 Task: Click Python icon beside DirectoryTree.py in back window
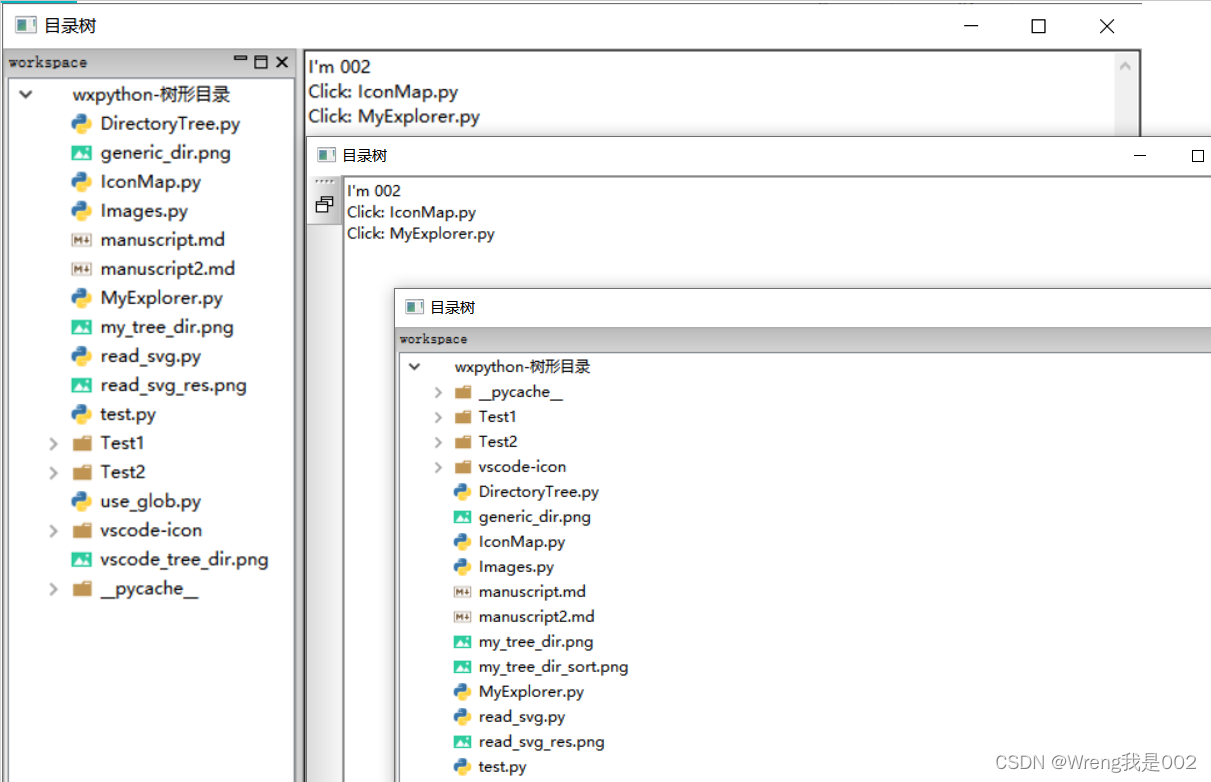[82, 124]
